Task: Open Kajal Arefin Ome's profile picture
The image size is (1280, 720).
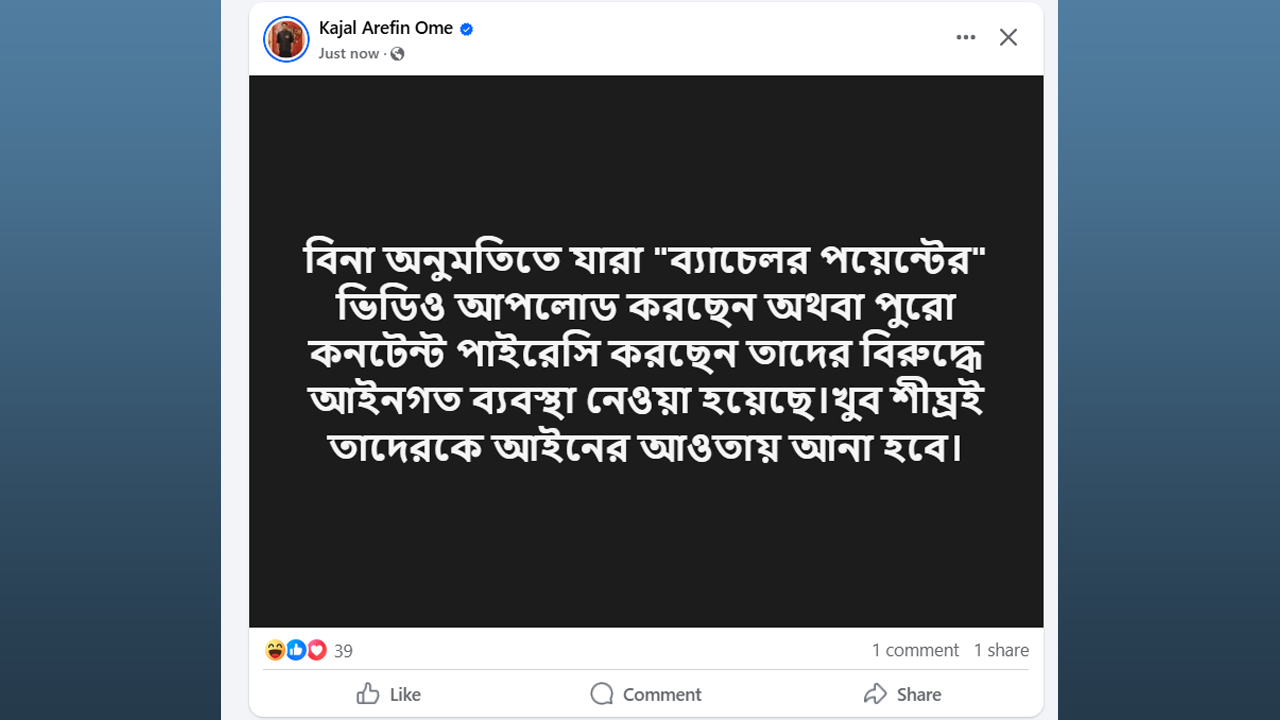Action: tap(286, 39)
